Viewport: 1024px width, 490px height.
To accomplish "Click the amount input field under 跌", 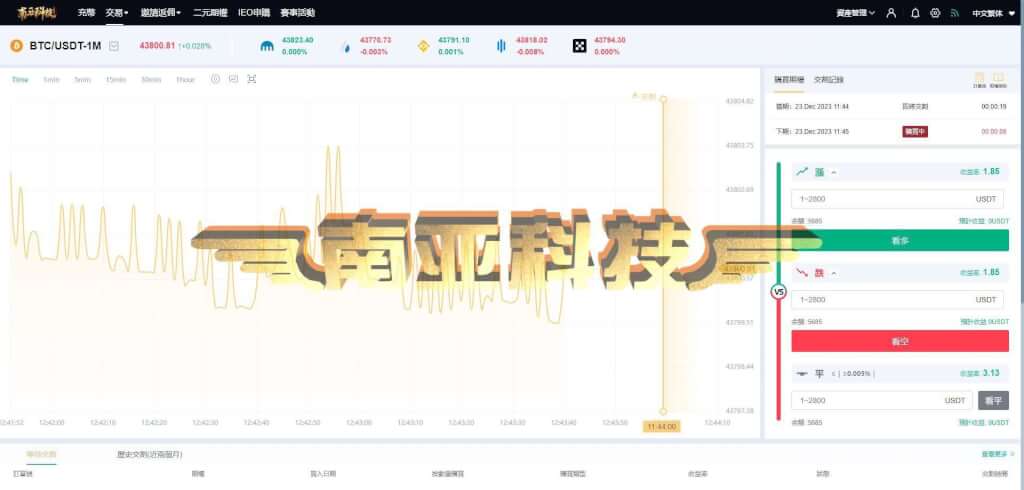I will (897, 299).
